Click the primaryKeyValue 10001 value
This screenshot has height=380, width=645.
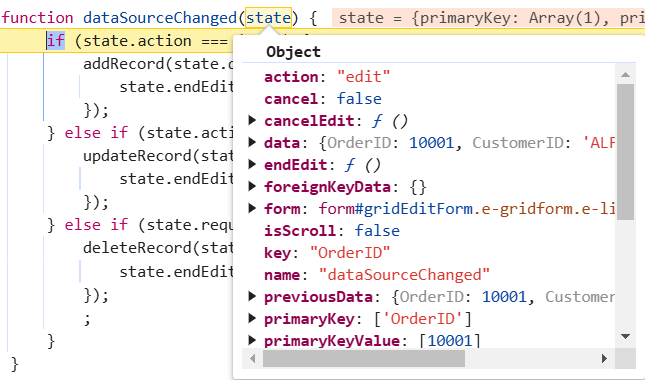[450, 341]
